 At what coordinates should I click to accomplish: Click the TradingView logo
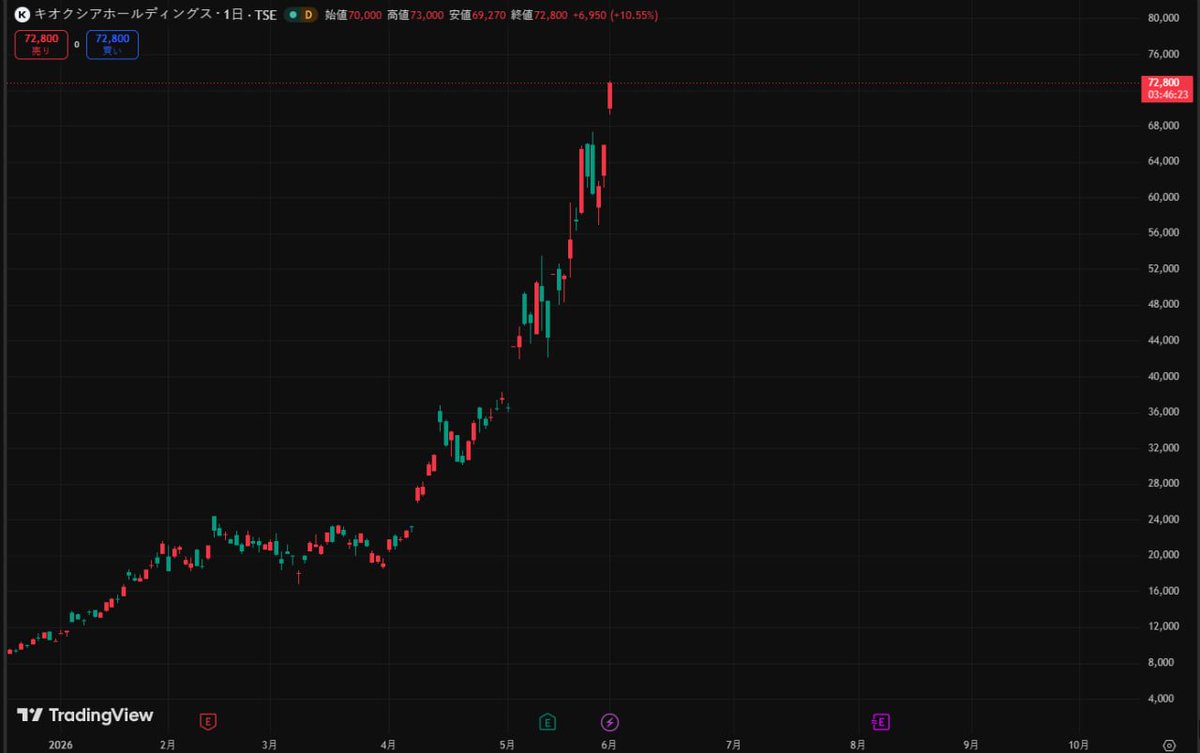tap(86, 715)
